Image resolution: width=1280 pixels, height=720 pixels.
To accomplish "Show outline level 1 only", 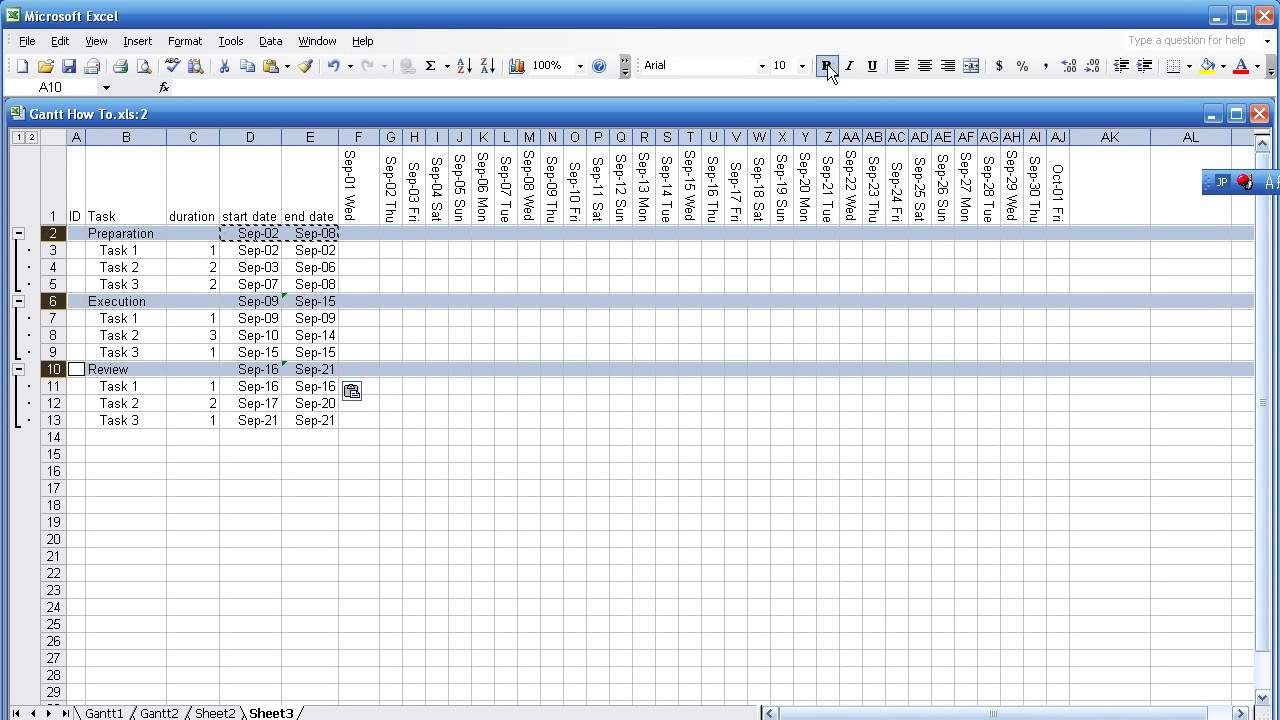I will [x=18, y=137].
